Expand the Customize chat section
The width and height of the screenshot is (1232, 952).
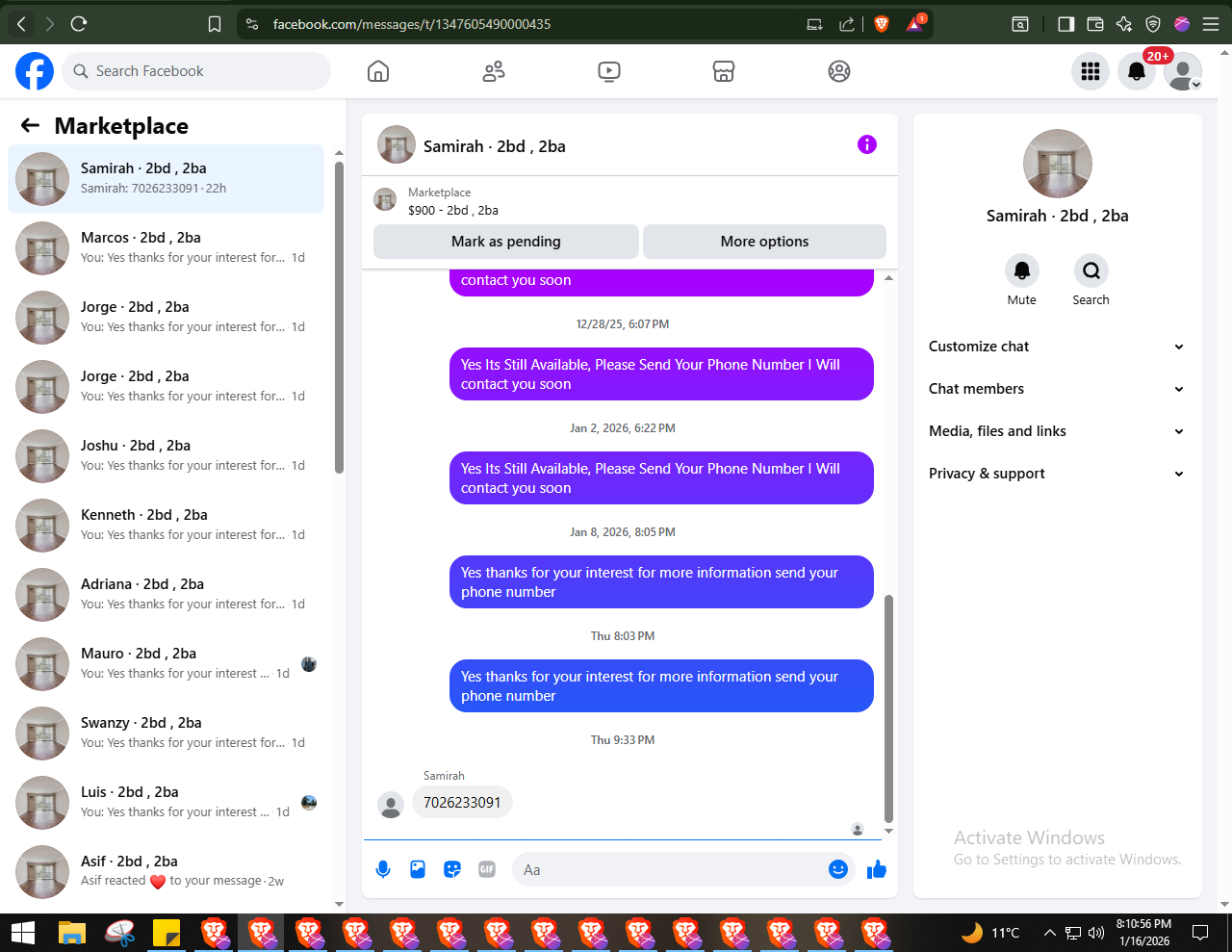point(1057,347)
